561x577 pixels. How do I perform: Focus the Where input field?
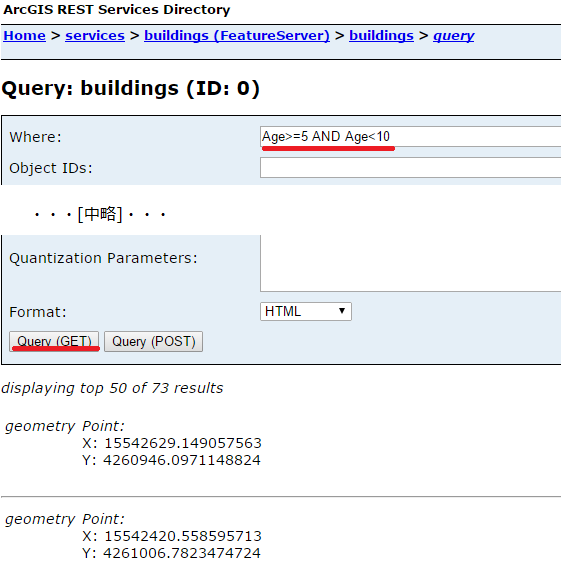(410, 137)
